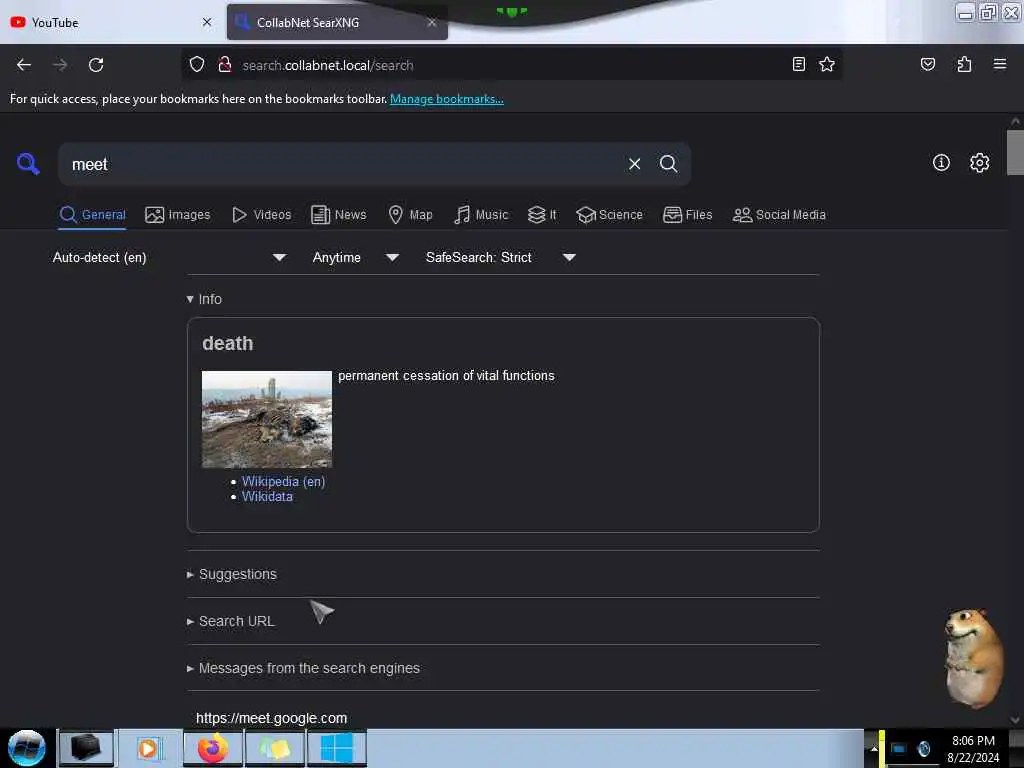Expand the Suggestions section
Screen dimensions: 1024x768
(232, 574)
